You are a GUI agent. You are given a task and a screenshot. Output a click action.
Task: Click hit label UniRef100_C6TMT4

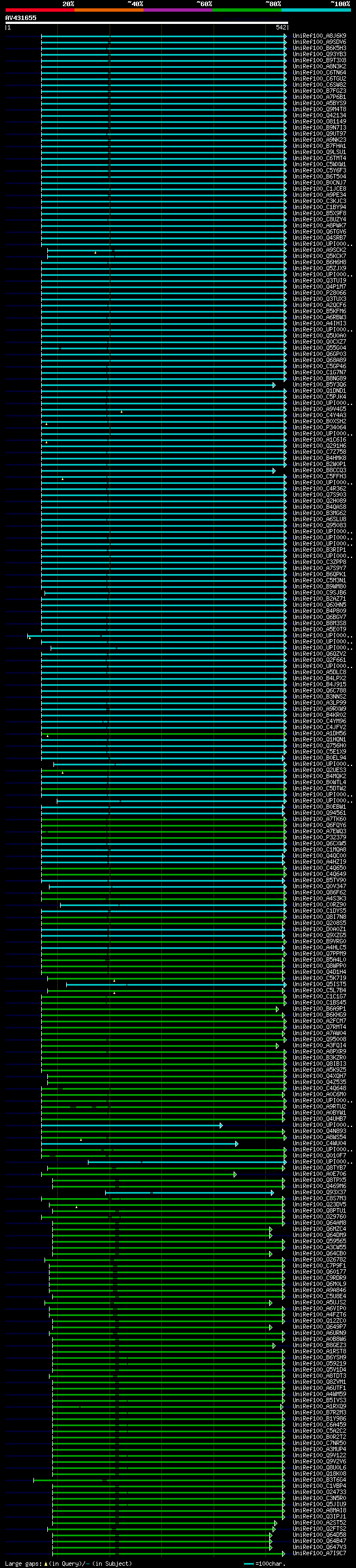(319, 159)
